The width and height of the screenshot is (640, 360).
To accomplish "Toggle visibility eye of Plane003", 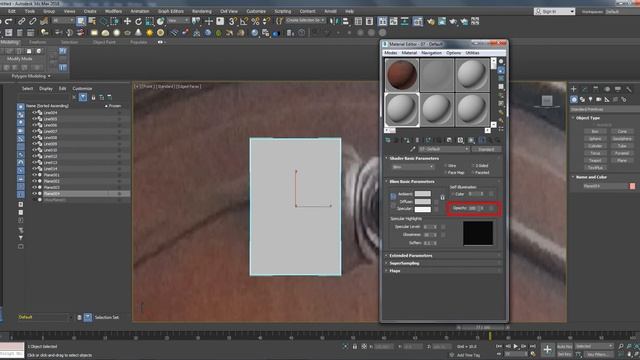I will click(34, 187).
